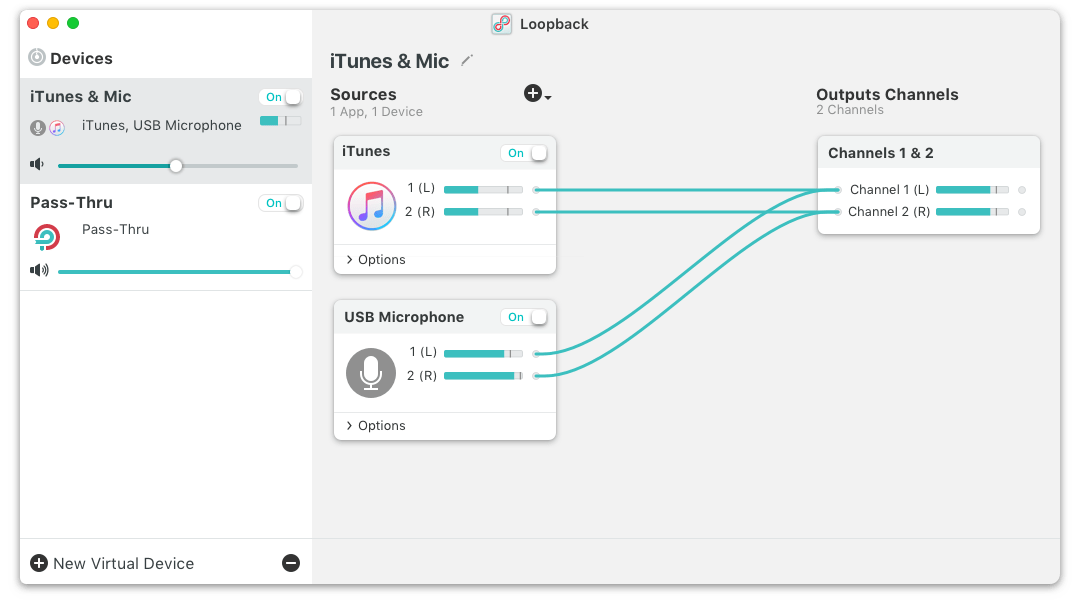Click the plus icon for New Virtual Device
The width and height of the screenshot is (1080, 600).
39,563
